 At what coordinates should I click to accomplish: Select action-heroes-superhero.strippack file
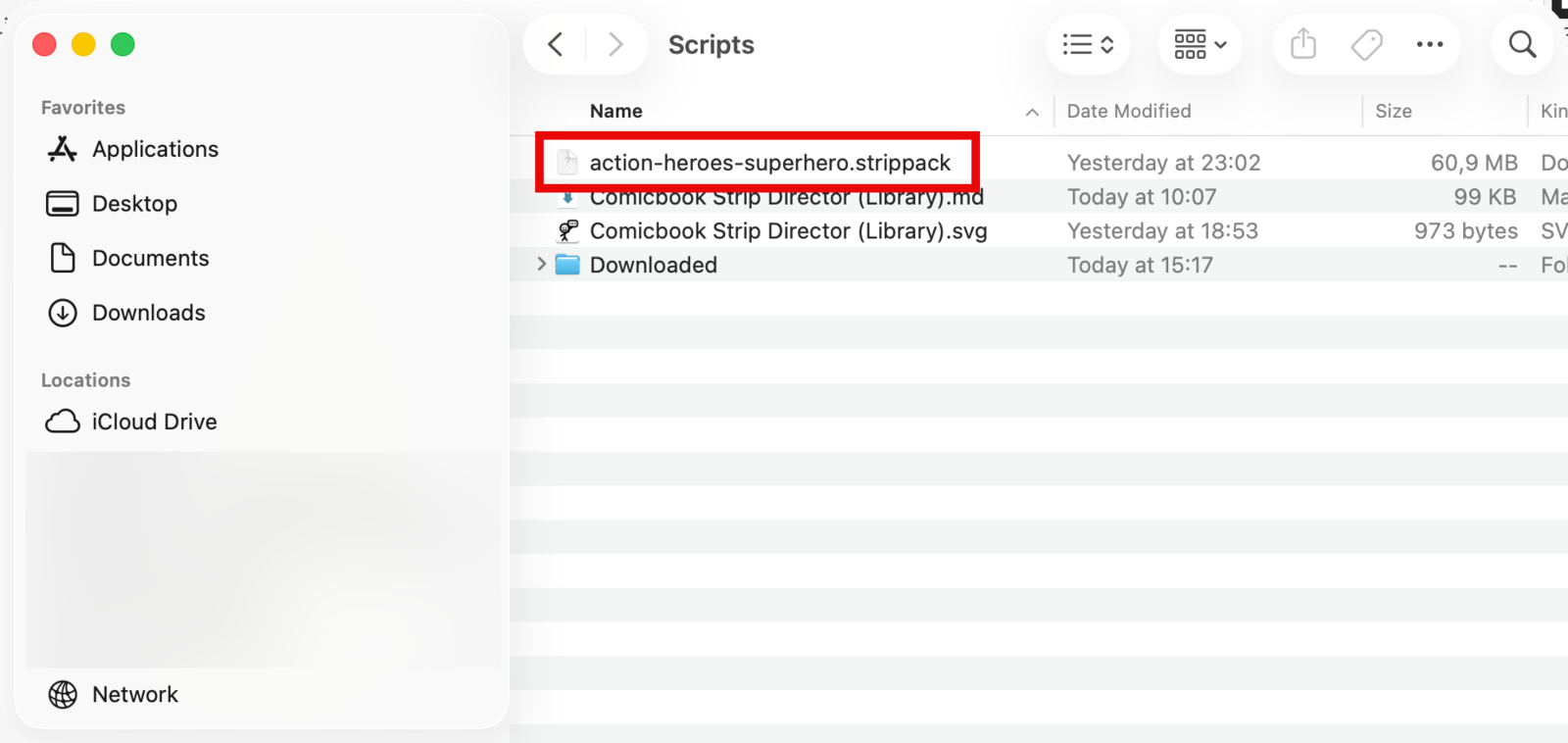pos(769,163)
